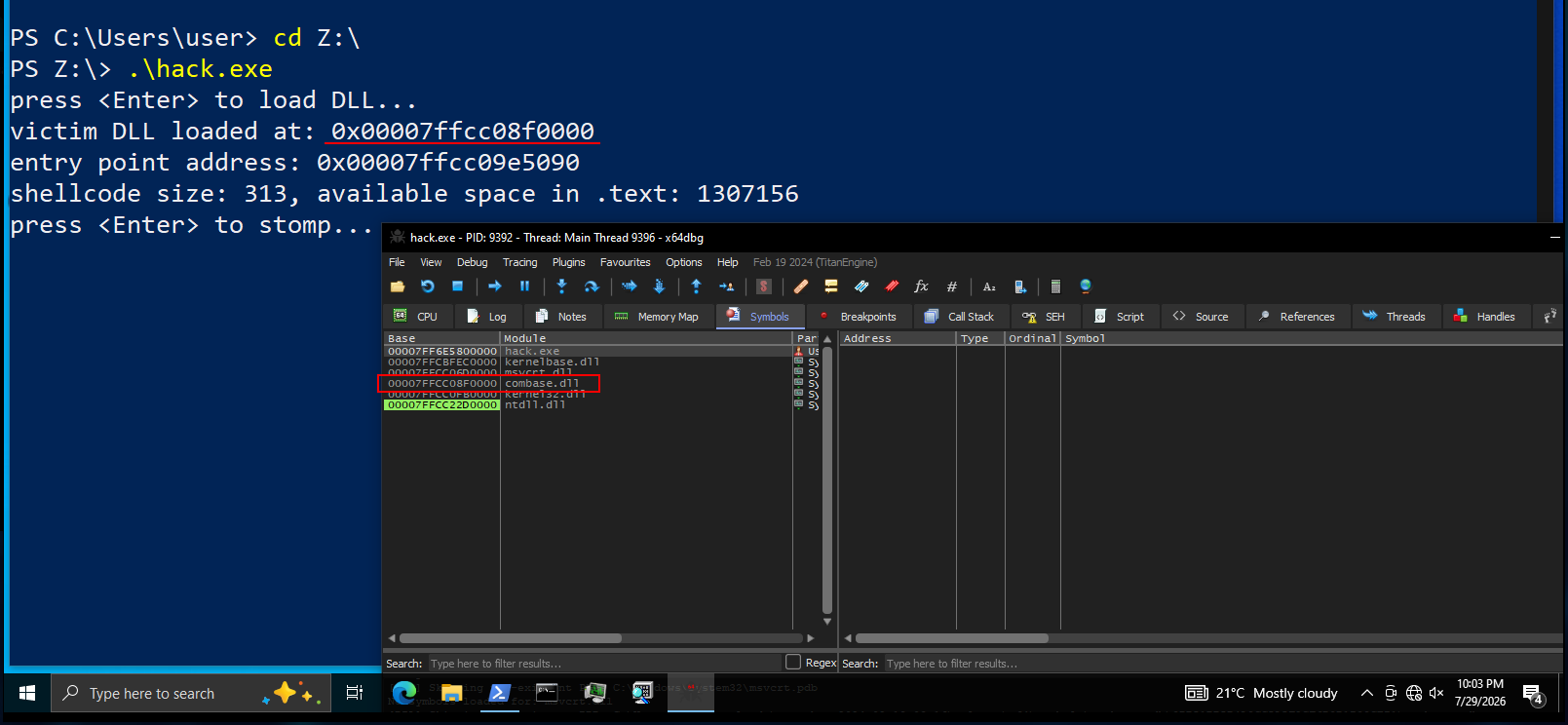Image resolution: width=1568 pixels, height=725 pixels.
Task: Switch to Memory Map tab
Action: pos(657,317)
